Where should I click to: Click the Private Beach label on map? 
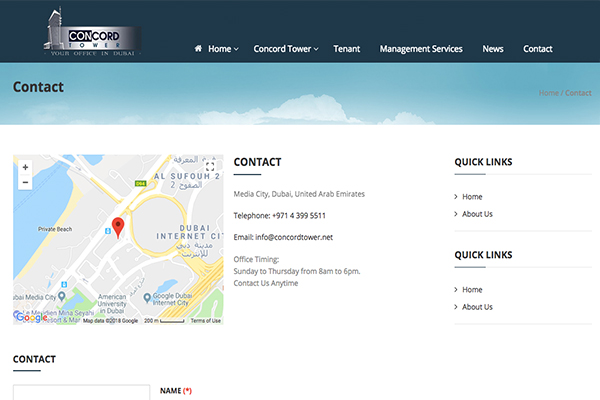click(x=55, y=229)
